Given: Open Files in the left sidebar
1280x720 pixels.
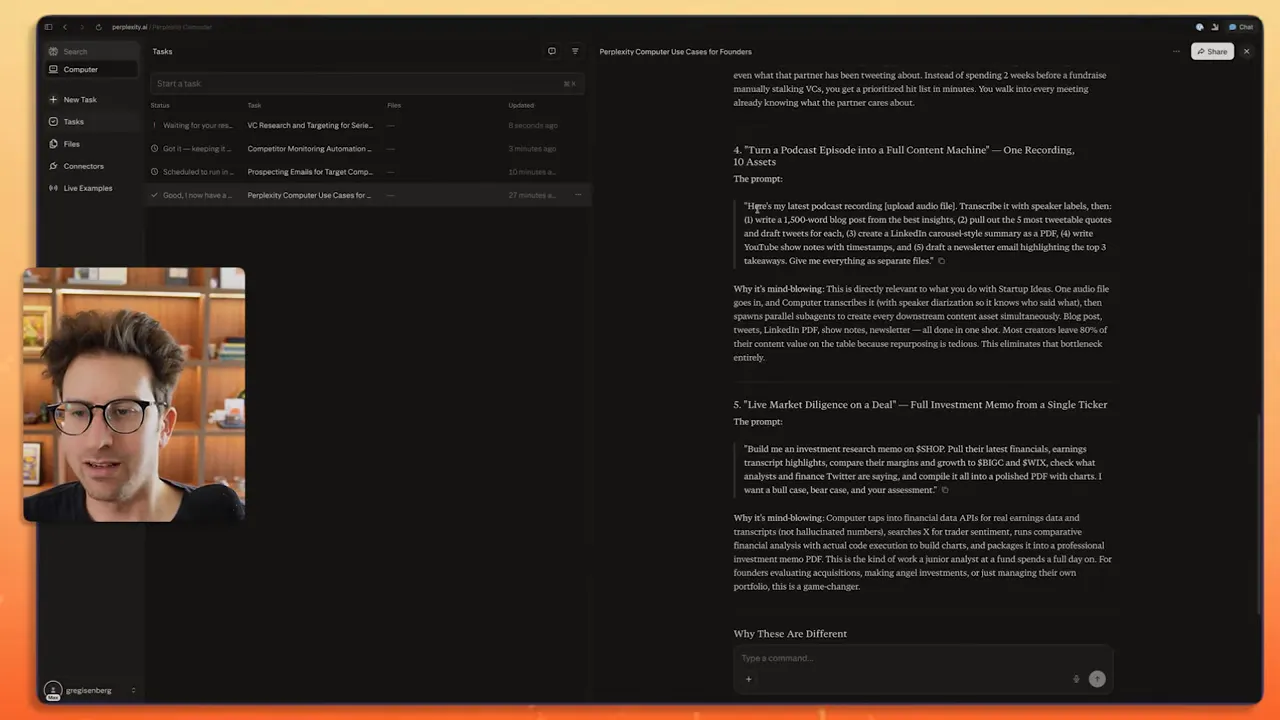Looking at the screenshot, I should coord(92,144).
